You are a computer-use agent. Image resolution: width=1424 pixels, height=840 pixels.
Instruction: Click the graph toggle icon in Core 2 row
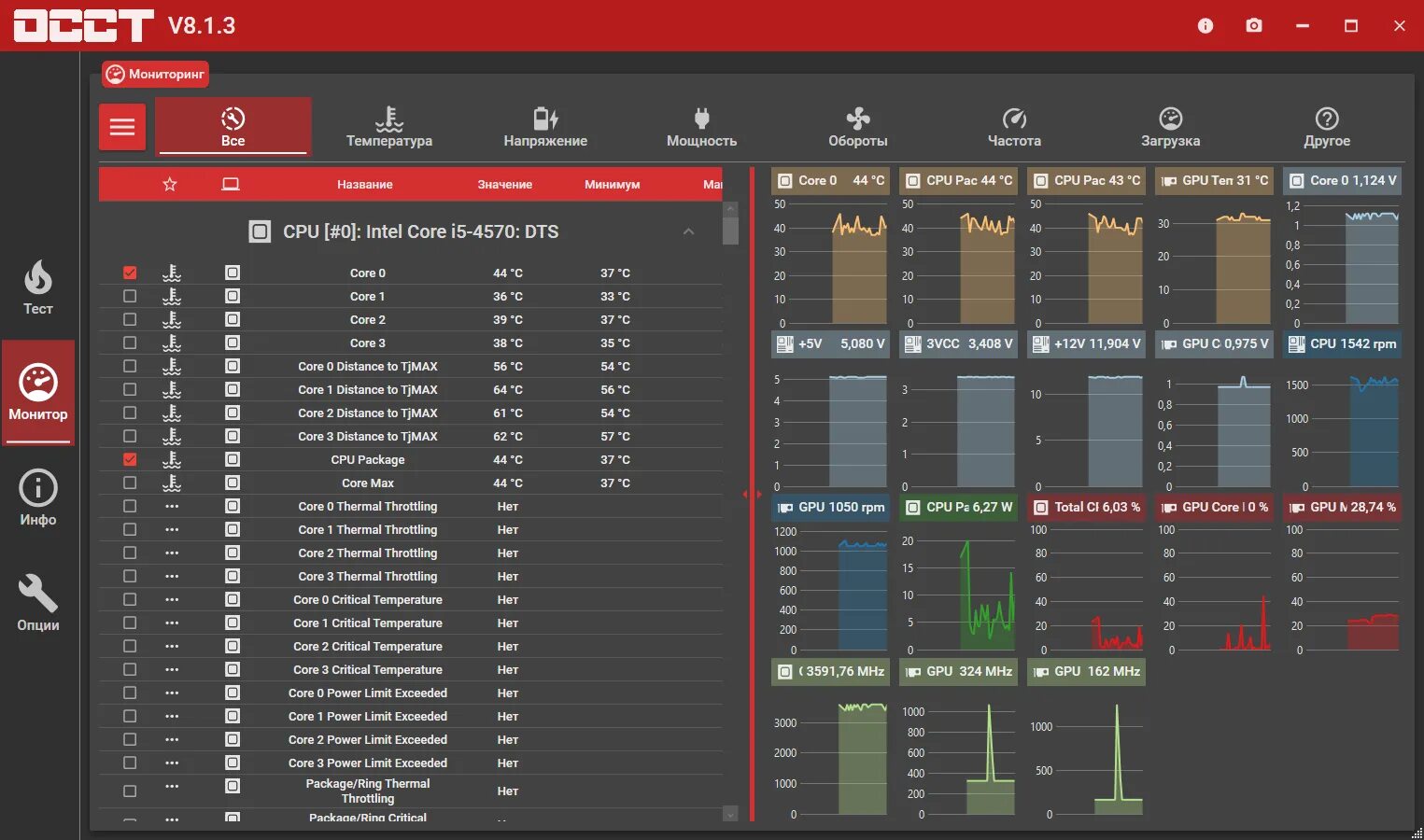pyautogui.click(x=233, y=319)
